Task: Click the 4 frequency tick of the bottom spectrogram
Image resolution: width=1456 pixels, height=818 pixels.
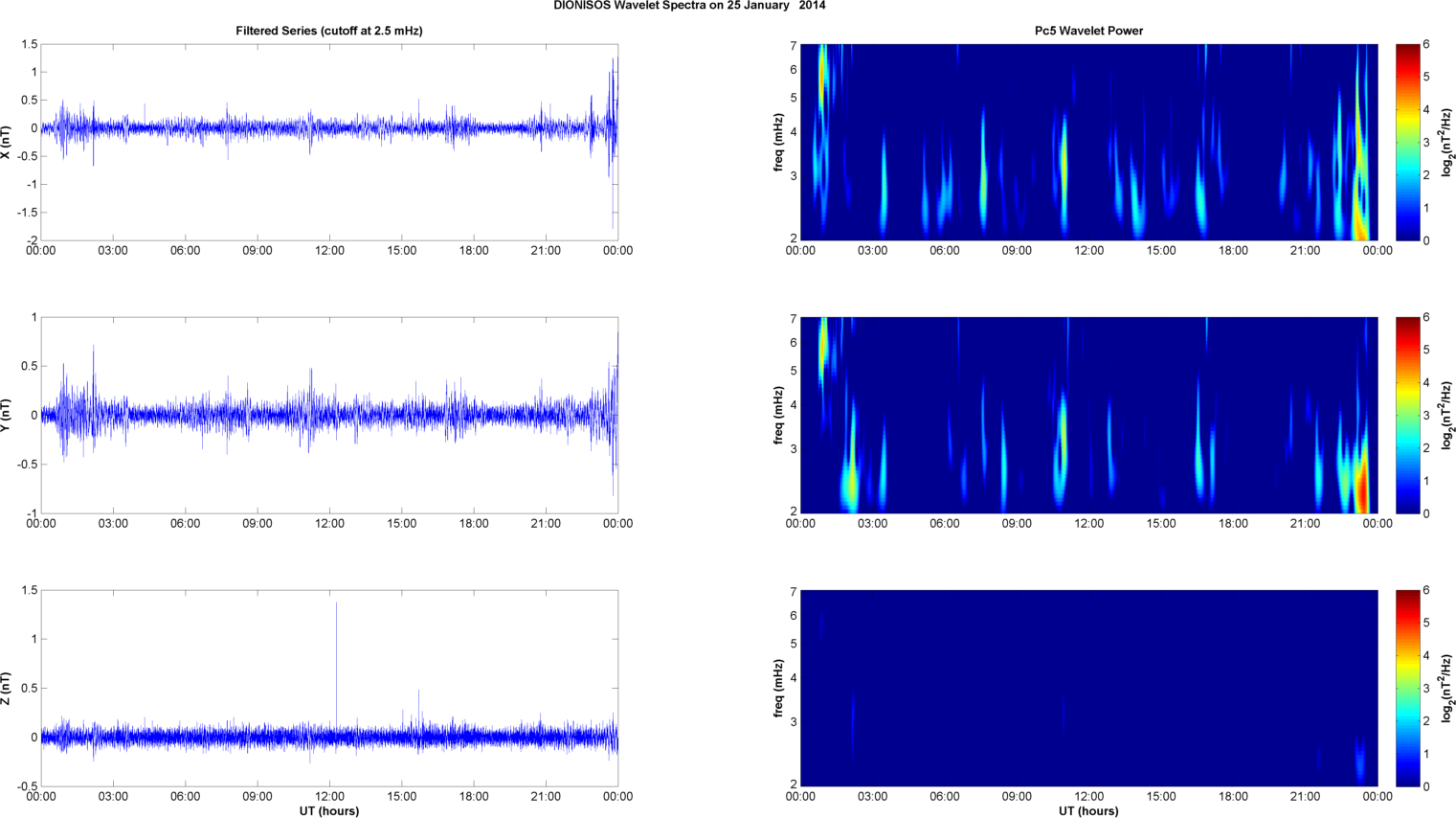Action: (794, 678)
